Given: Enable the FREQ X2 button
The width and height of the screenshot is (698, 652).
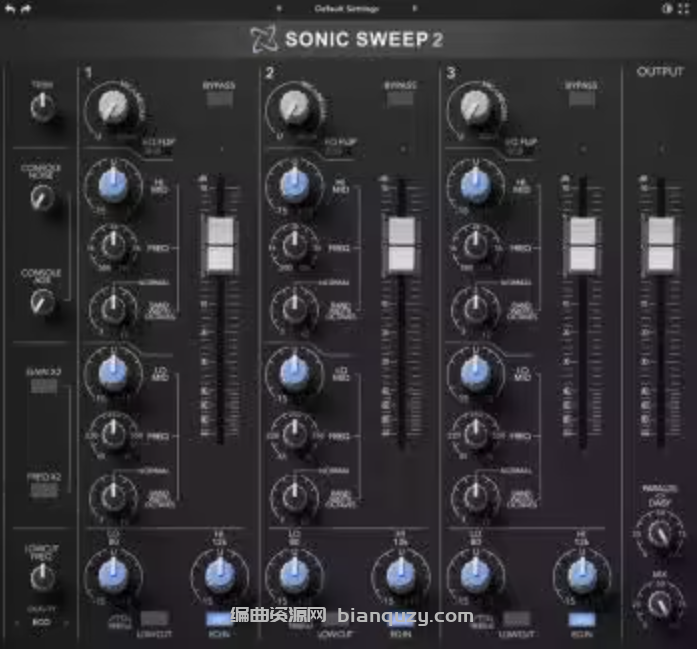Looking at the screenshot, I should point(44,490).
